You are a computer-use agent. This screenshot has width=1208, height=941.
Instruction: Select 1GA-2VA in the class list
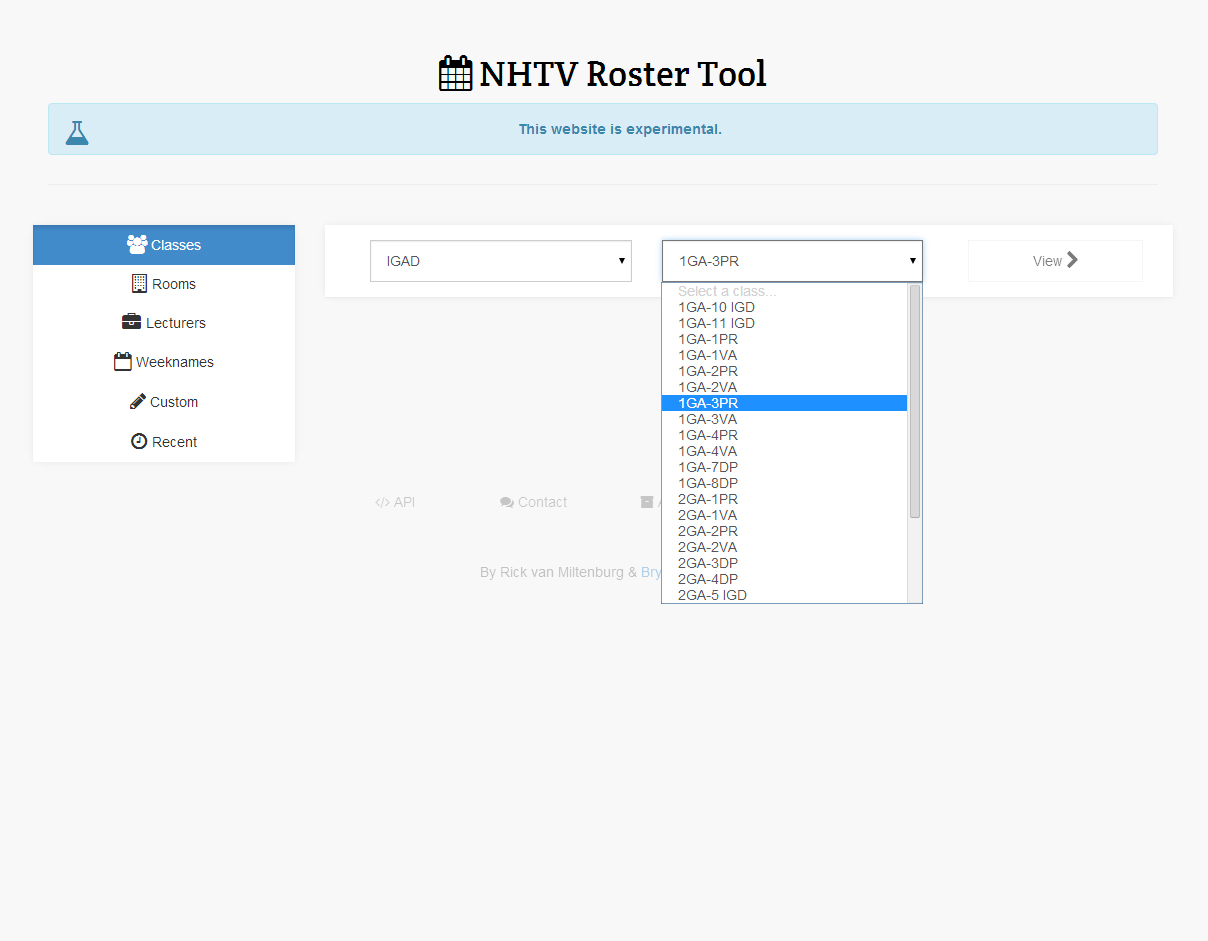[784, 387]
